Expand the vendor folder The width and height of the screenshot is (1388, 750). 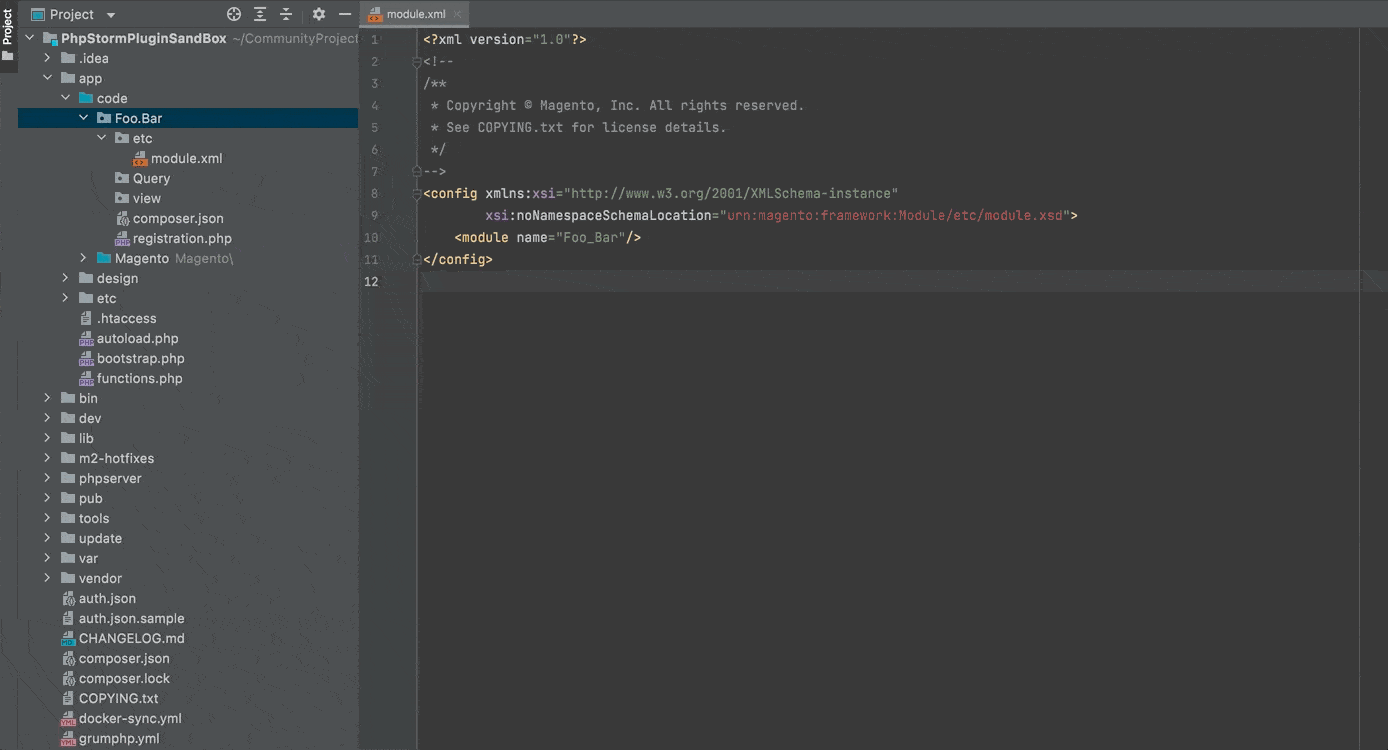click(47, 578)
